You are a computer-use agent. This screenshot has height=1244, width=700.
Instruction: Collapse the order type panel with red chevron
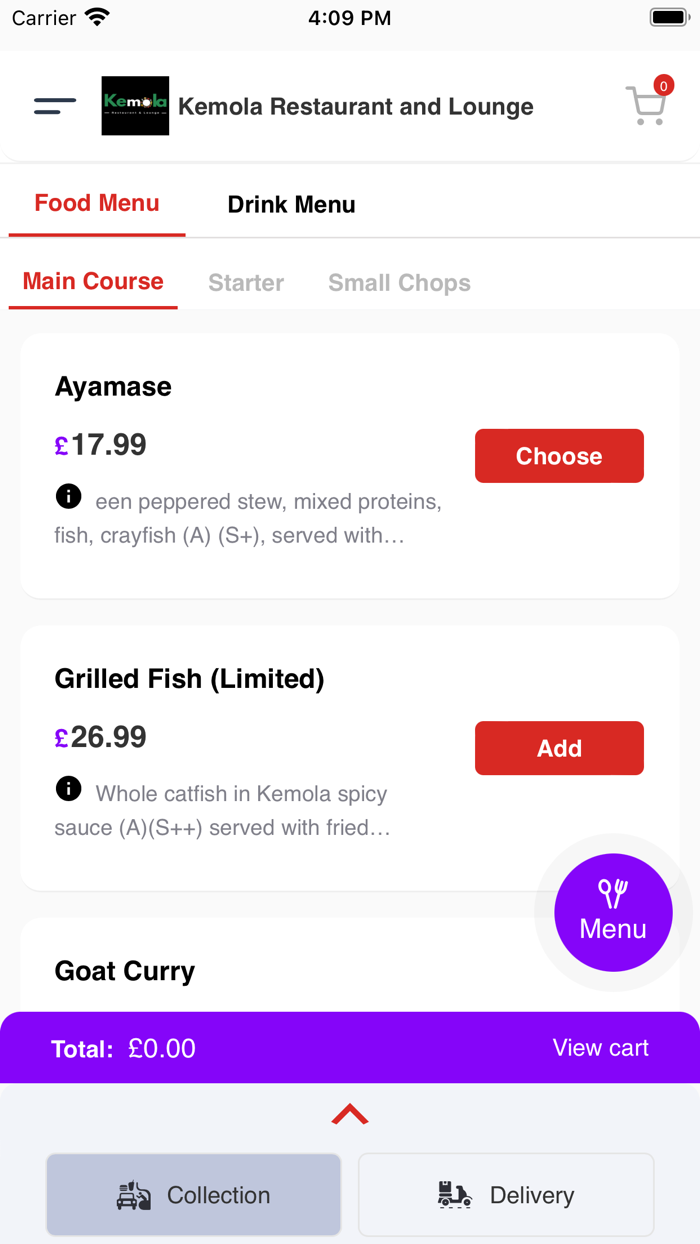point(350,1113)
